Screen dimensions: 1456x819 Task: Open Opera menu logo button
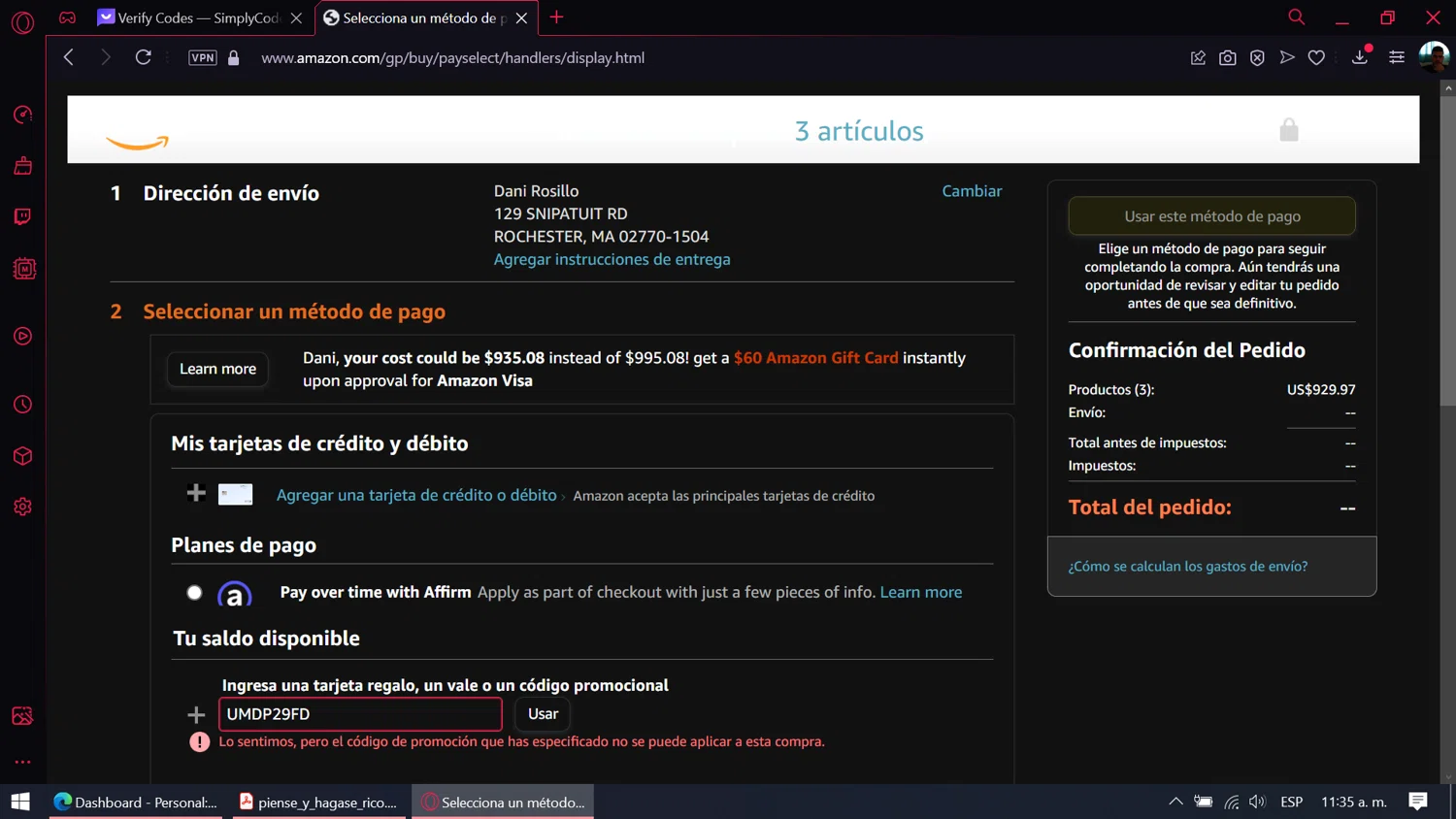coord(22,21)
